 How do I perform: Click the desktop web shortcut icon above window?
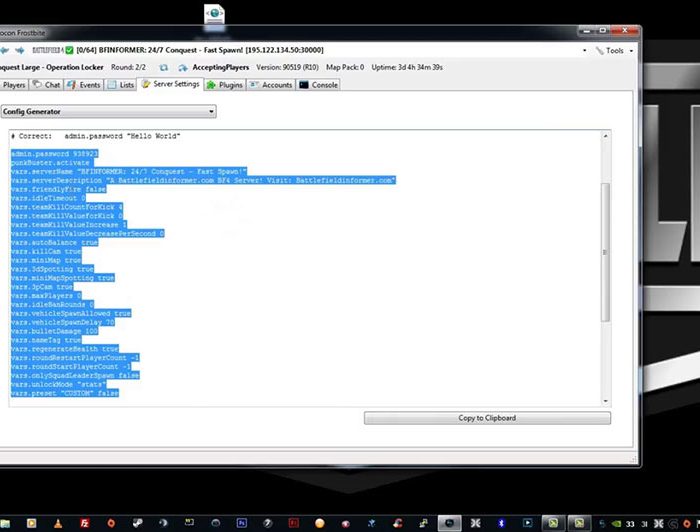pyautogui.click(x=215, y=15)
